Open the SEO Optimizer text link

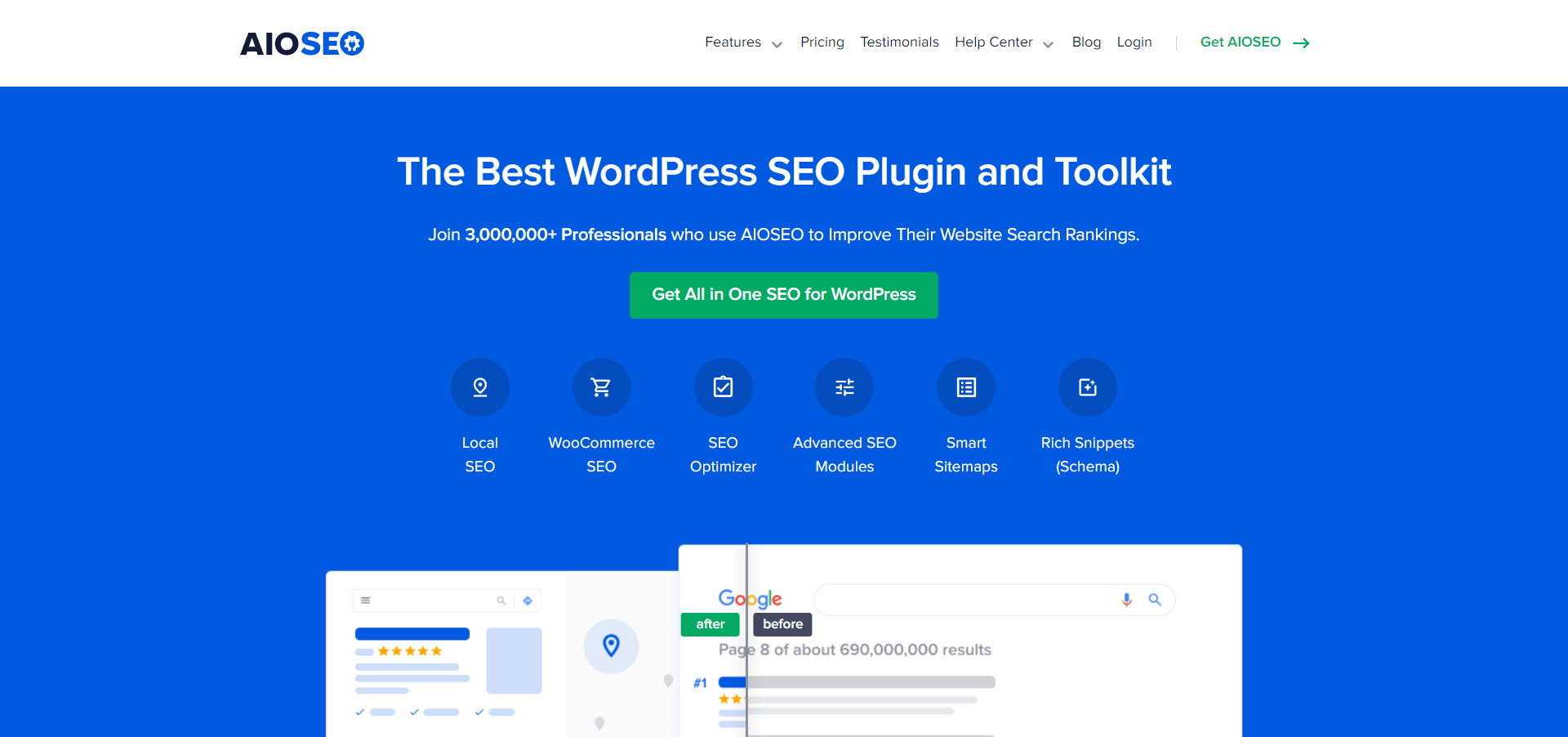[x=724, y=454]
